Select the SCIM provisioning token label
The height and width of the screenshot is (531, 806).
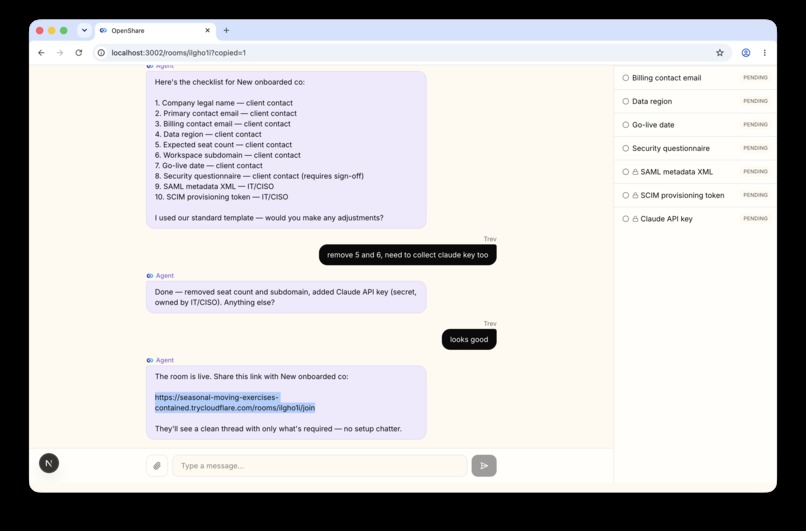coord(682,195)
